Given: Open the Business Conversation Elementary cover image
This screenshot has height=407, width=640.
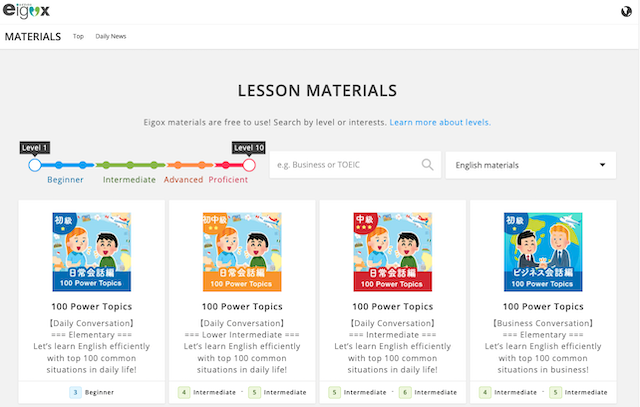Looking at the screenshot, I should pos(543,252).
